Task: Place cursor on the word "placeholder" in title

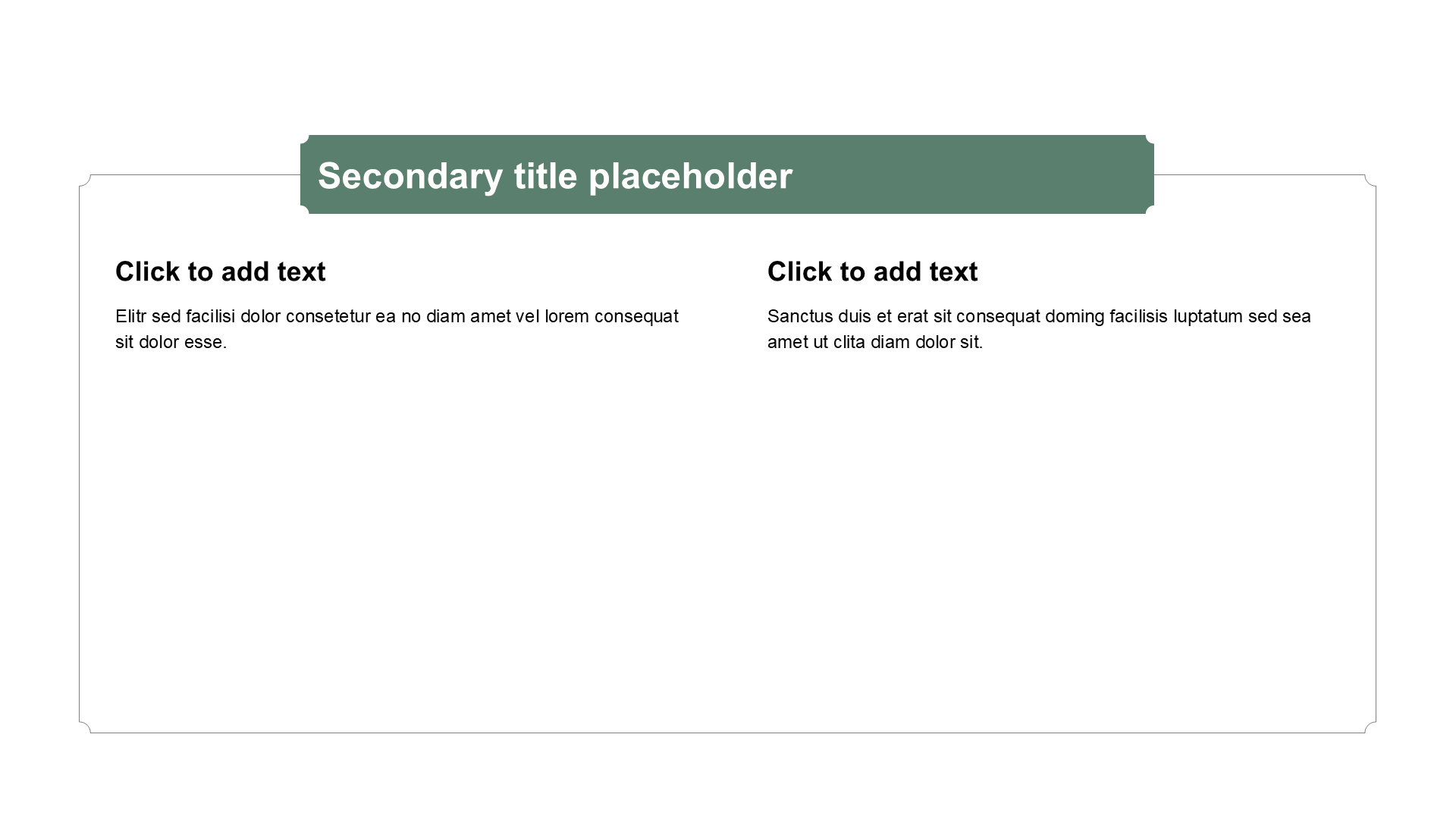Action: (x=691, y=176)
